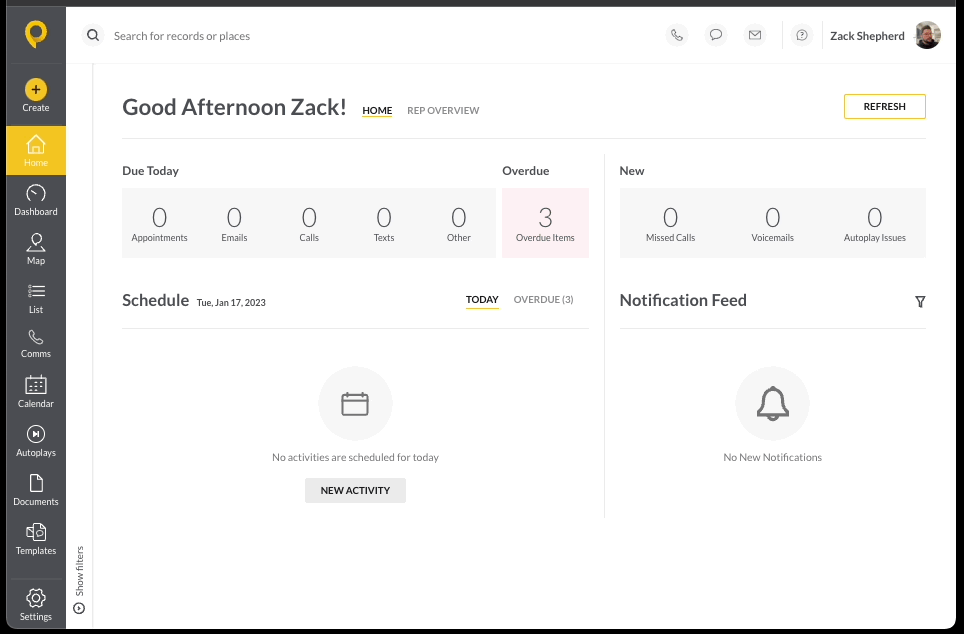Open the Templates section
Screen dimensions: 964x634
coord(36,539)
